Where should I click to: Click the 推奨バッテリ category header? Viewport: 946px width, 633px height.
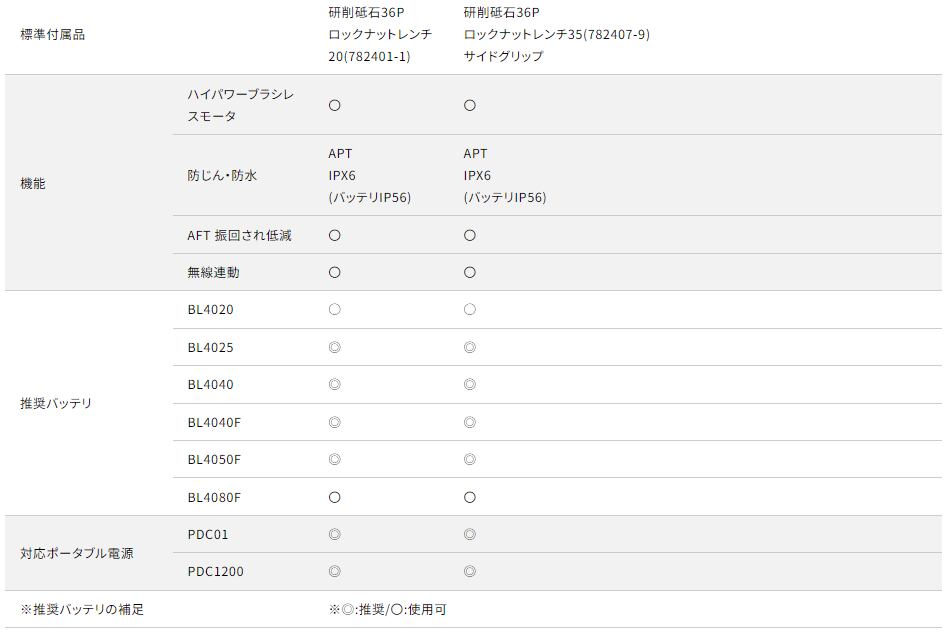56,403
